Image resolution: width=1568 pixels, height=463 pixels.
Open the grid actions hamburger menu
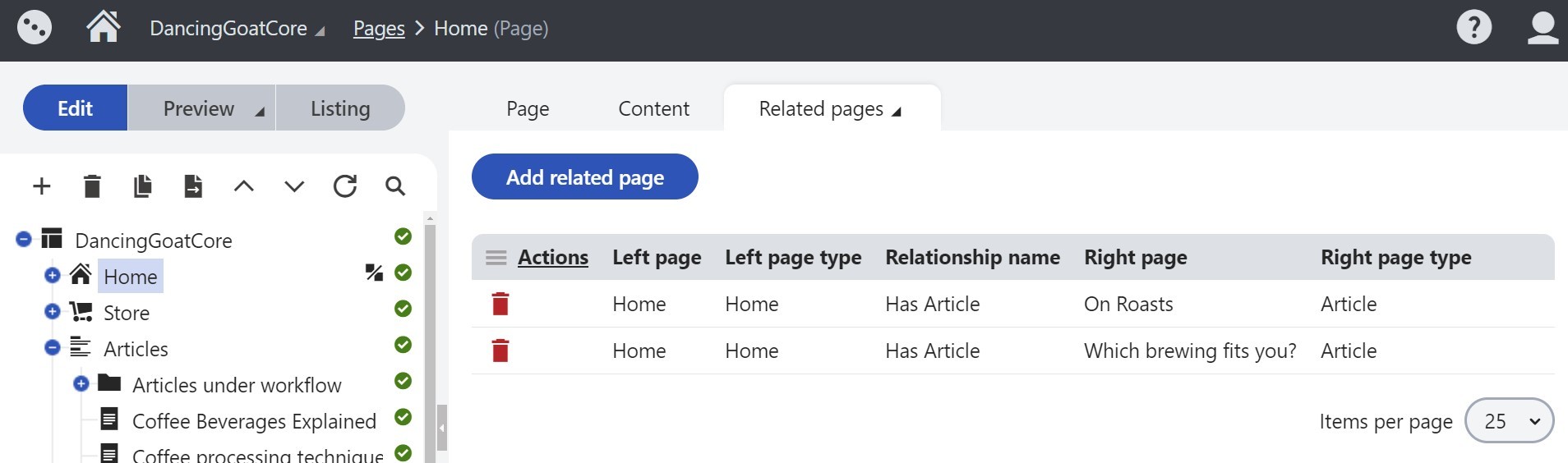pos(496,258)
